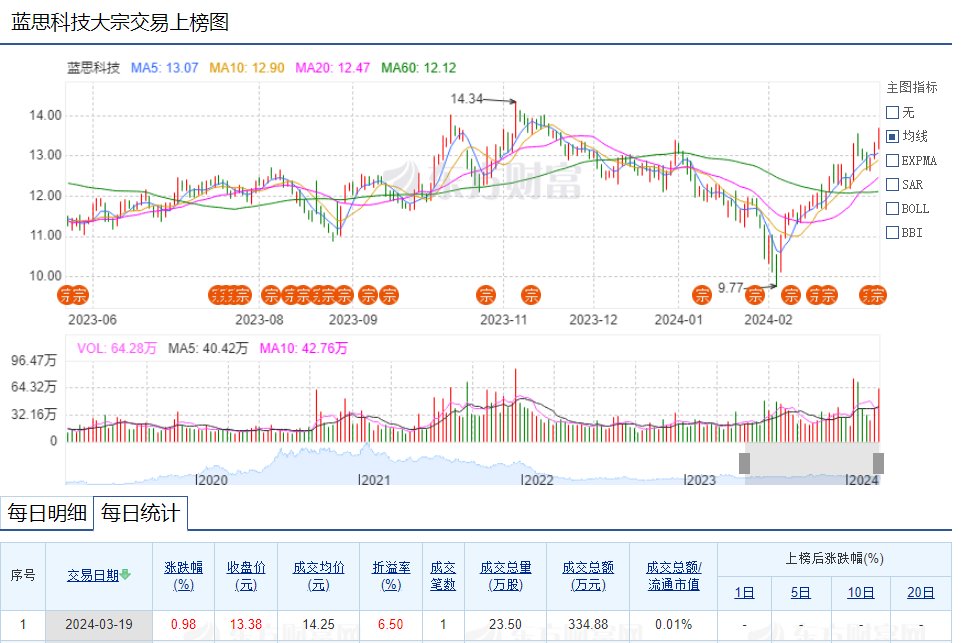Click green sort arrow beside 交易日期
This screenshot has width=966, height=643.
pyautogui.click(x=126, y=575)
